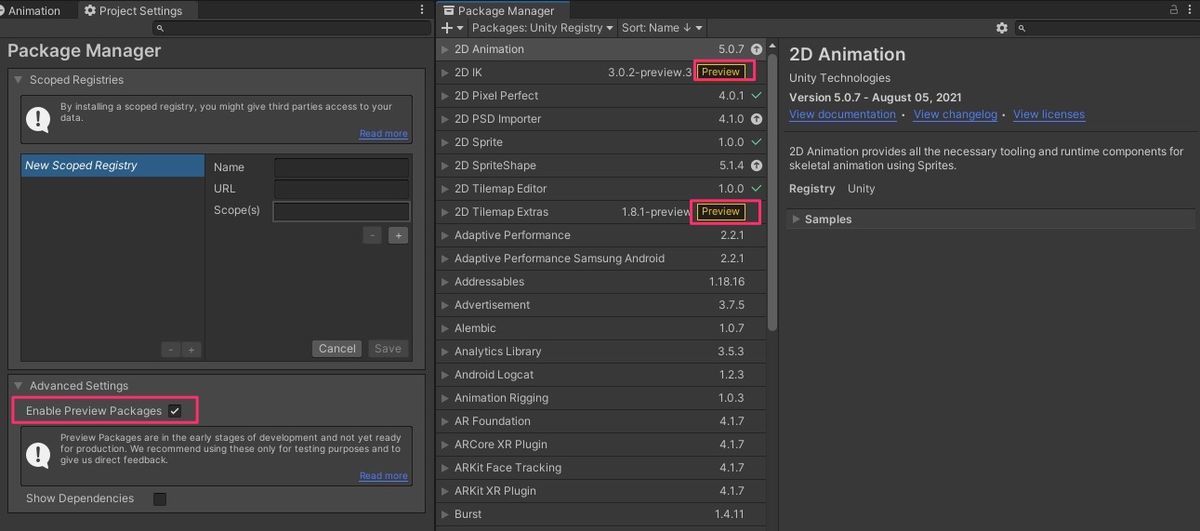Open View licenses link
Image resolution: width=1200 pixels, height=531 pixels.
click(1048, 115)
